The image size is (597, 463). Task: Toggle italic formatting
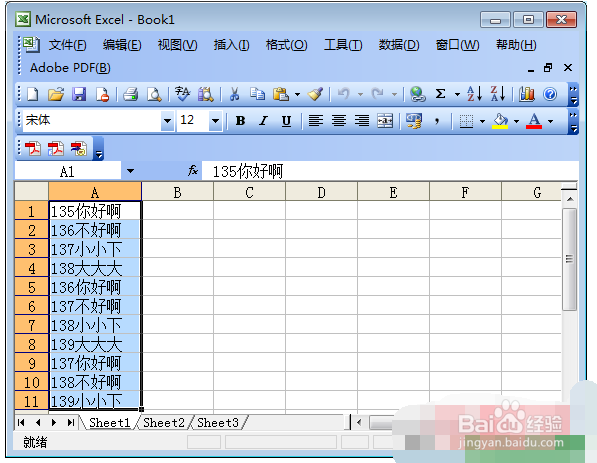(x=263, y=121)
